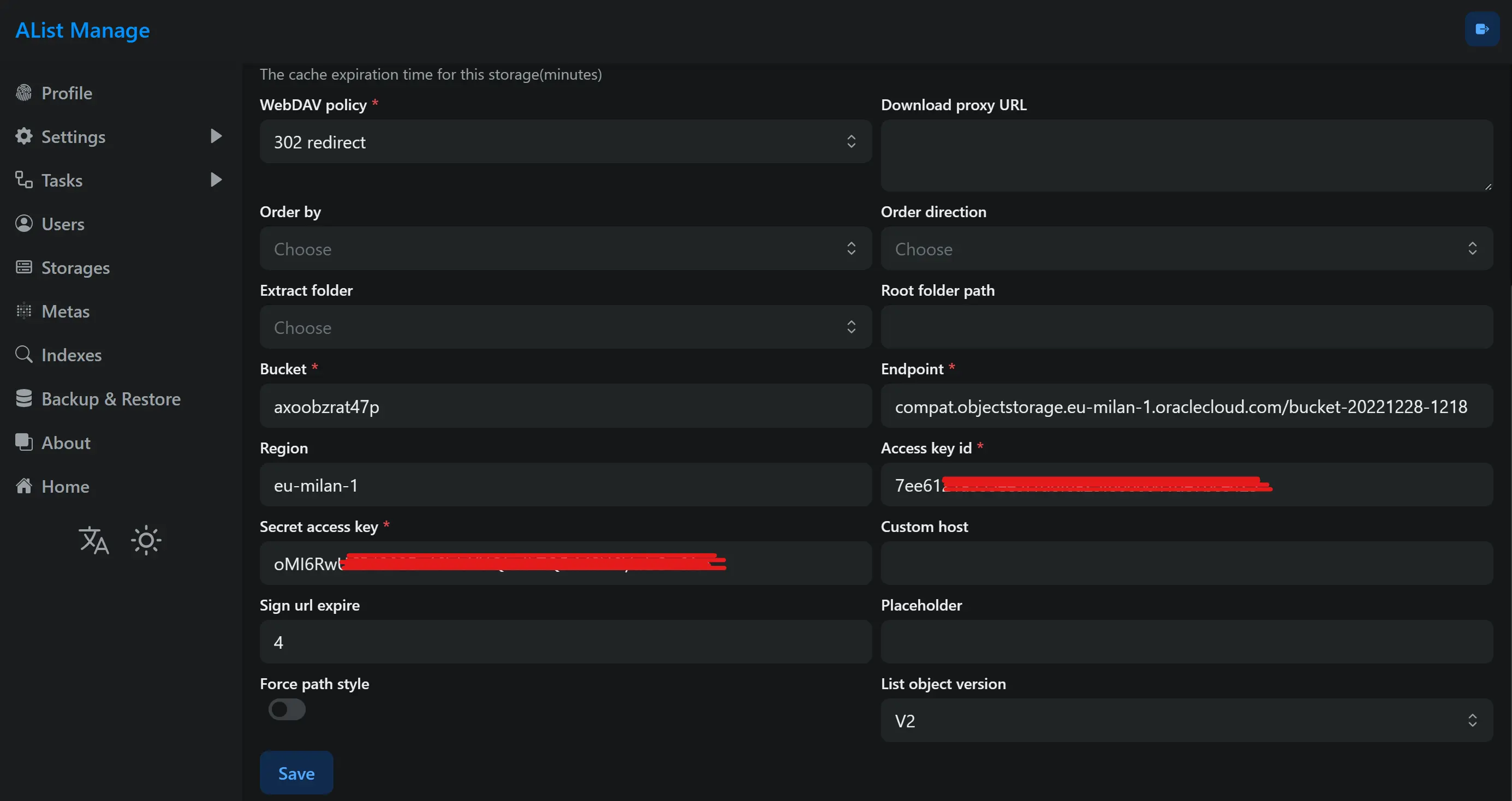Click the Home menu item

click(64, 486)
